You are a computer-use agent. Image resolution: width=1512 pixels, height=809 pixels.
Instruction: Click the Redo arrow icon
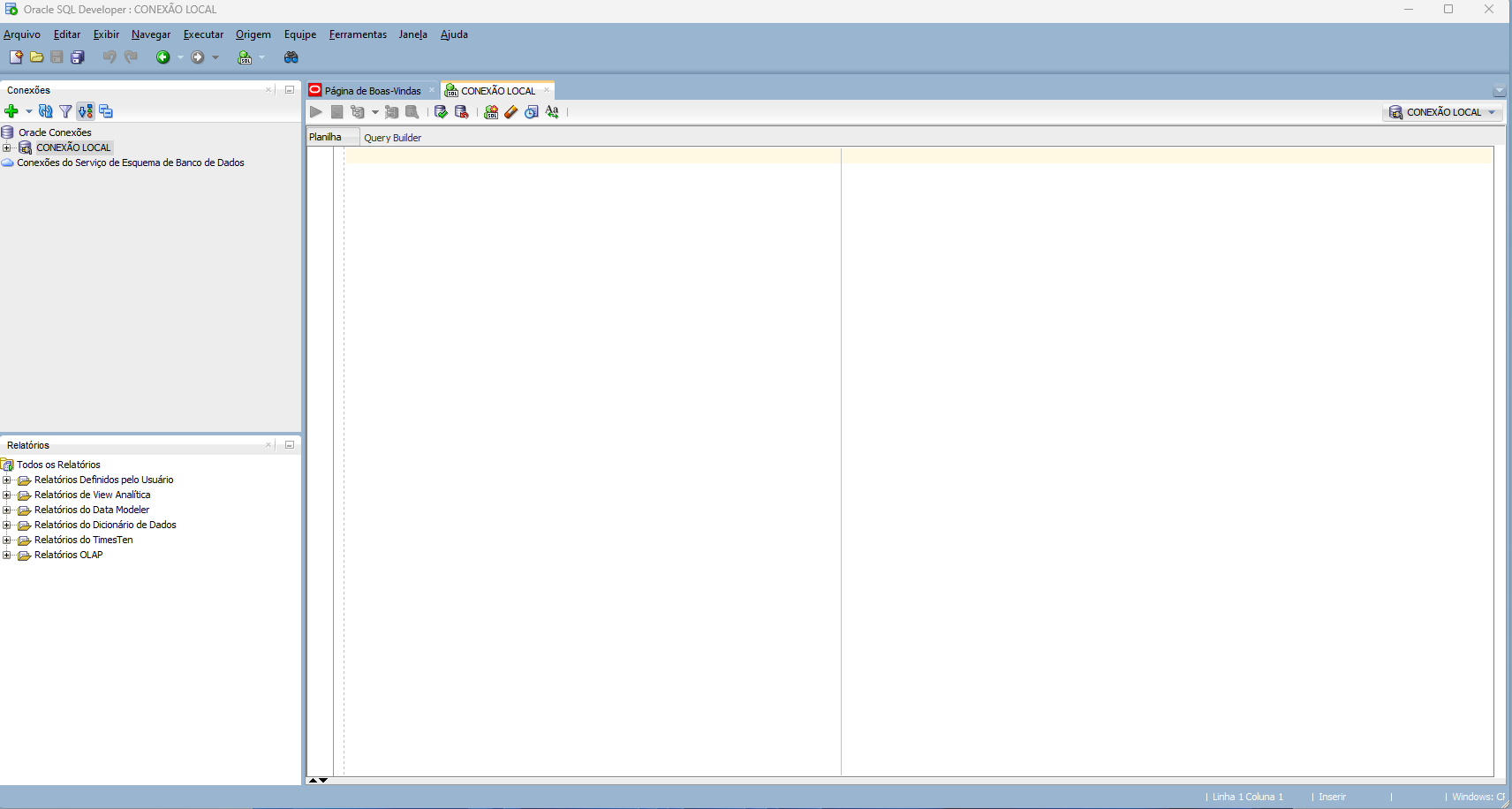[x=131, y=57]
